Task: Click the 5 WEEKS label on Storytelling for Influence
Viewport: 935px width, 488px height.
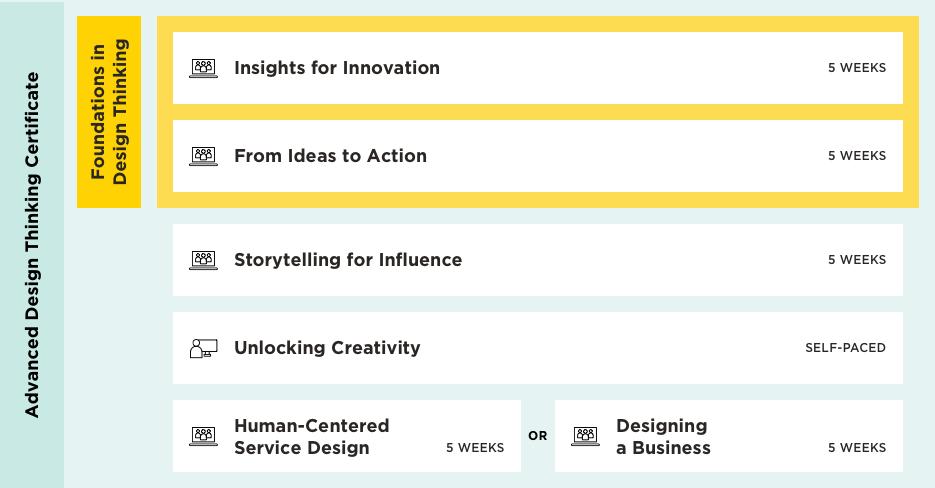Action: [x=856, y=260]
